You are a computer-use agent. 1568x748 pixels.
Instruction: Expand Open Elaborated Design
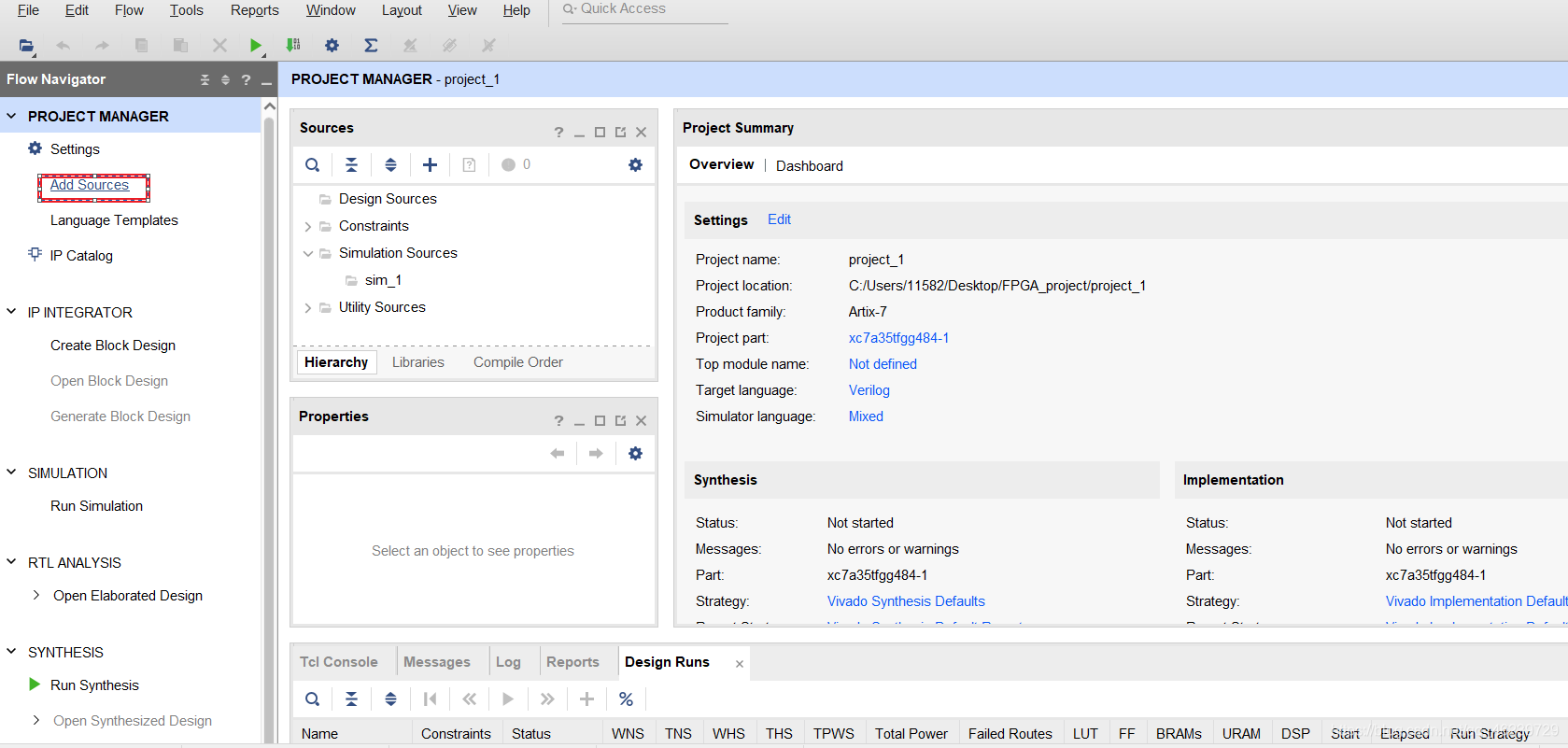click(36, 595)
